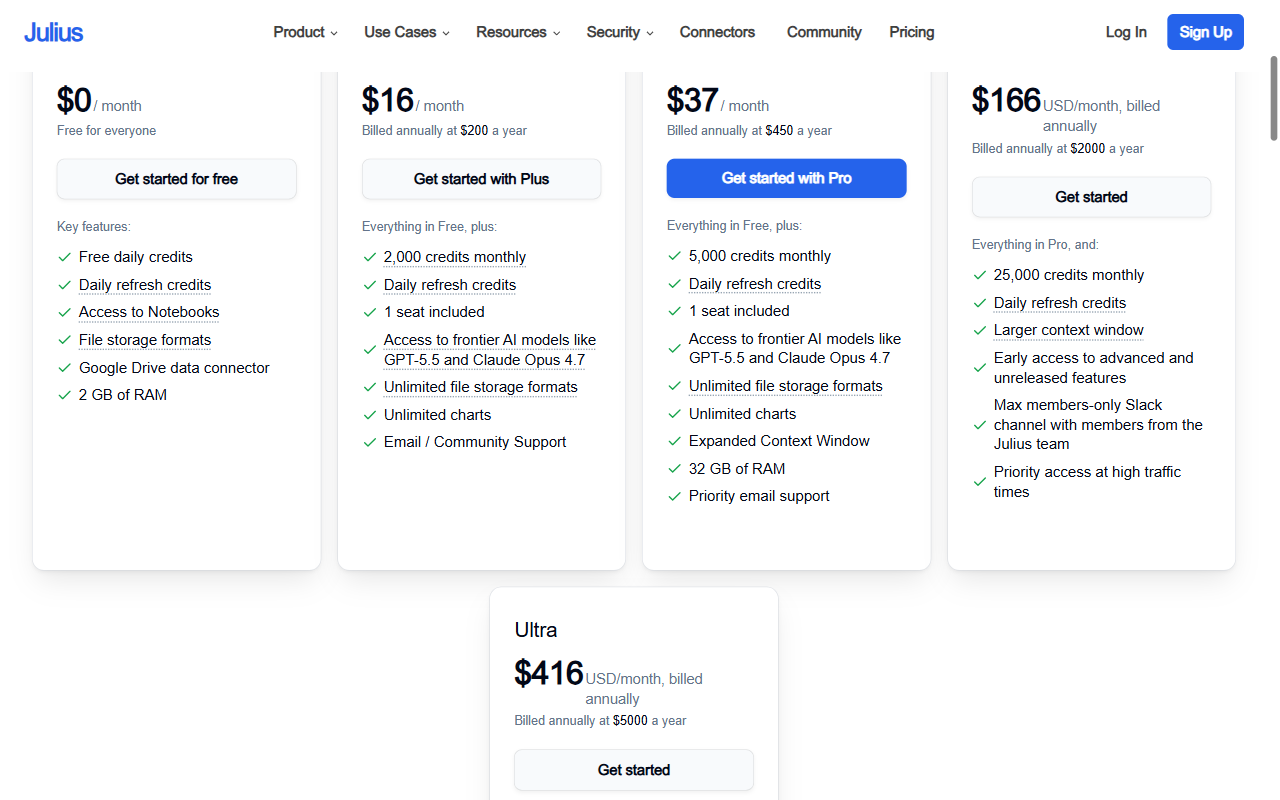Screen dimensions: 1280x800
Task: Click the Sign Up button
Action: 1205,32
